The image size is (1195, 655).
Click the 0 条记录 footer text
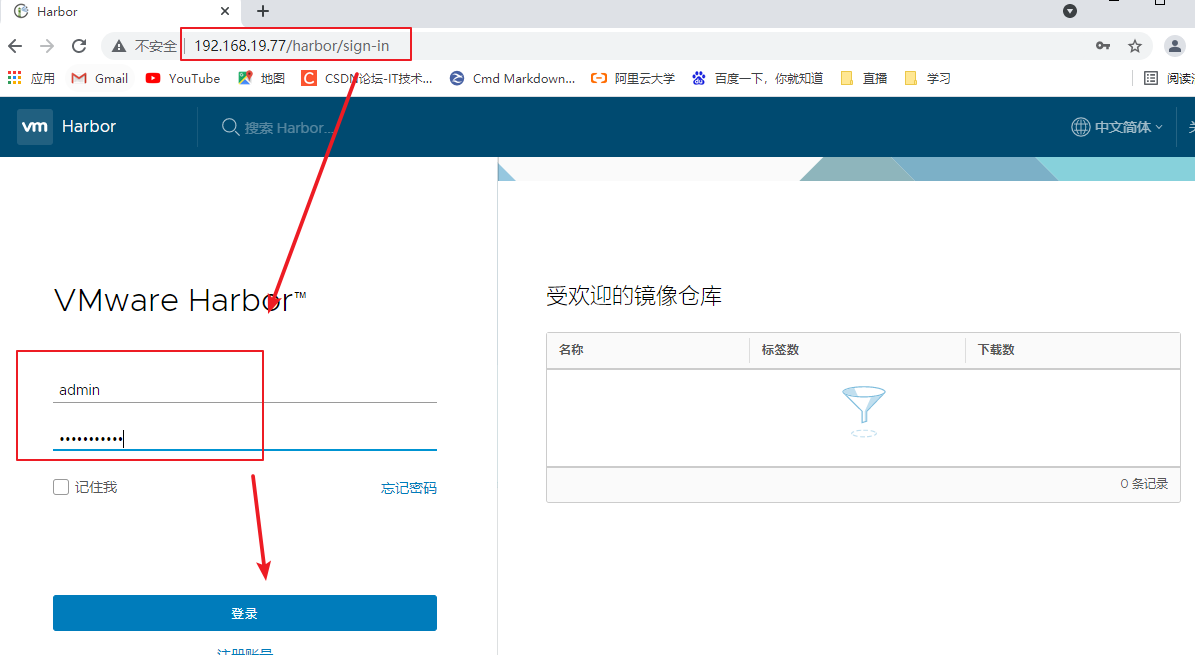(x=1144, y=483)
